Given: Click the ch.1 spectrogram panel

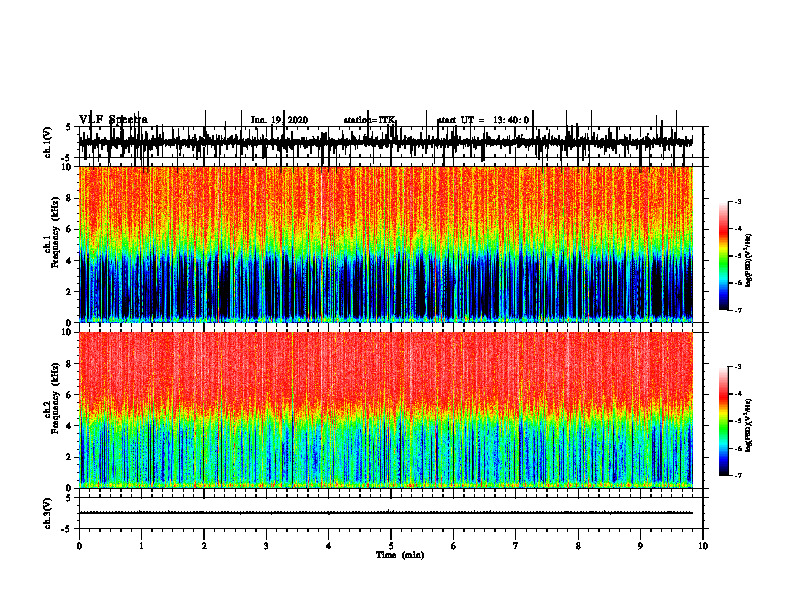Looking at the screenshot, I should [386, 244].
